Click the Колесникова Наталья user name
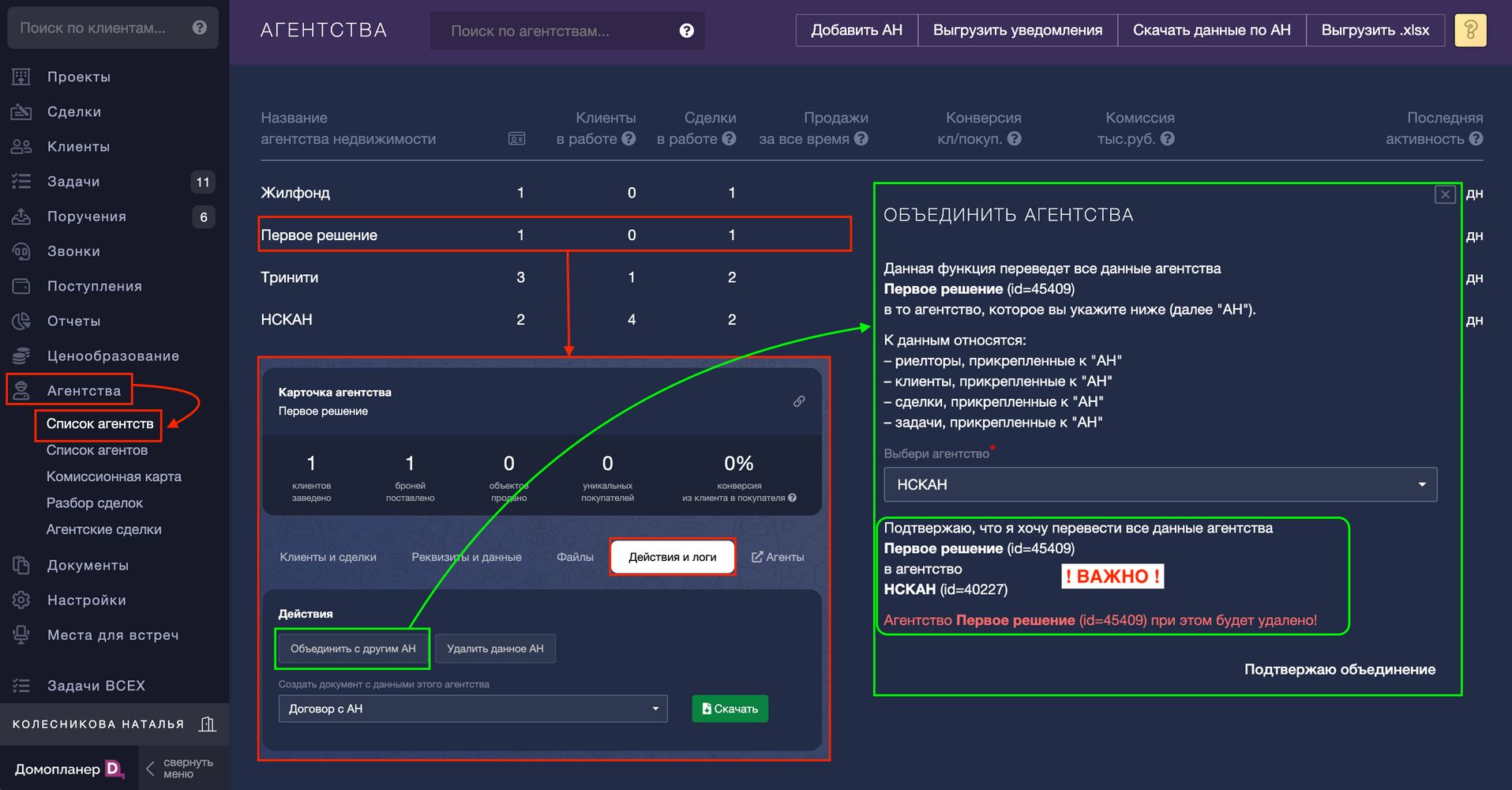 pos(98,724)
